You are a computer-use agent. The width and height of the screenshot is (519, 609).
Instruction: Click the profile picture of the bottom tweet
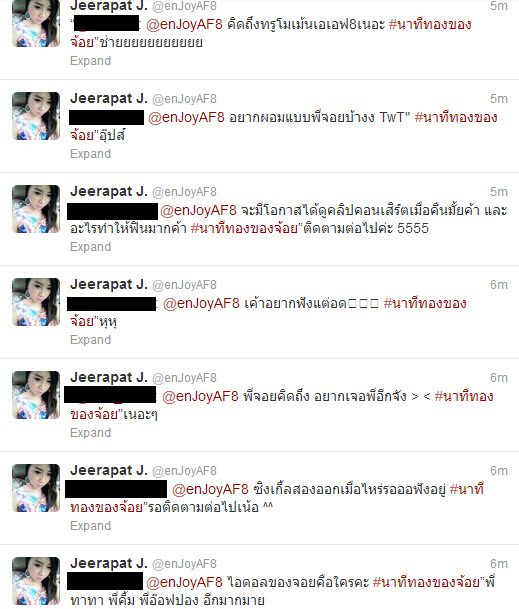(36, 581)
